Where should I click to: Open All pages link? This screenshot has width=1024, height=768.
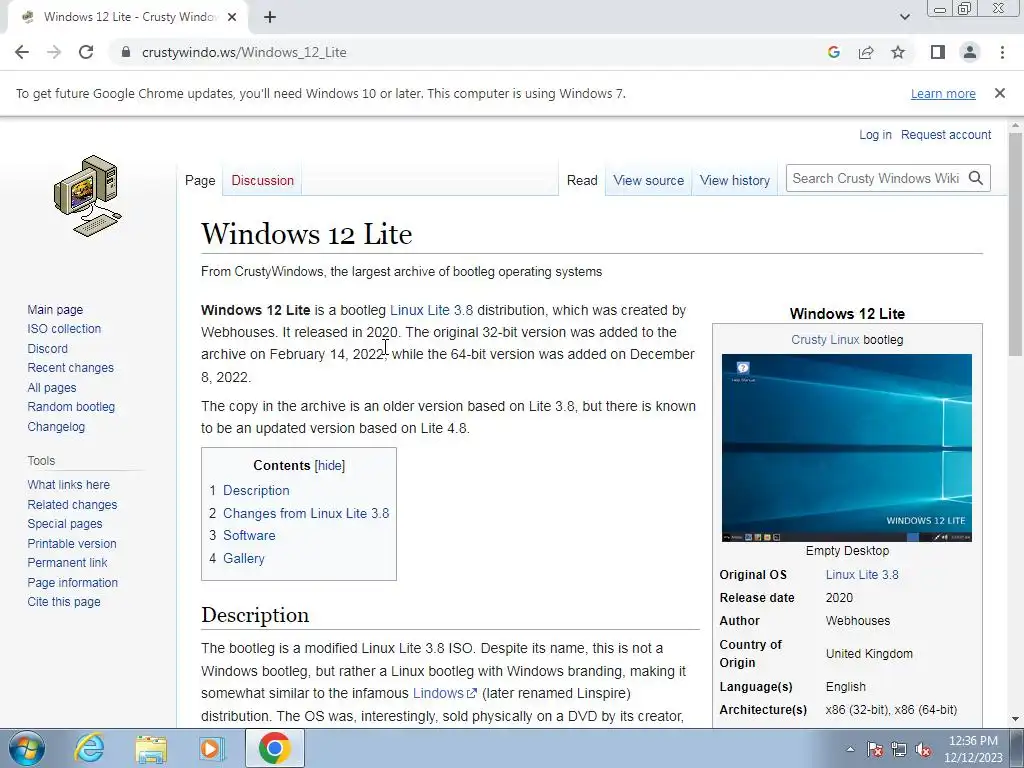pos(52,388)
